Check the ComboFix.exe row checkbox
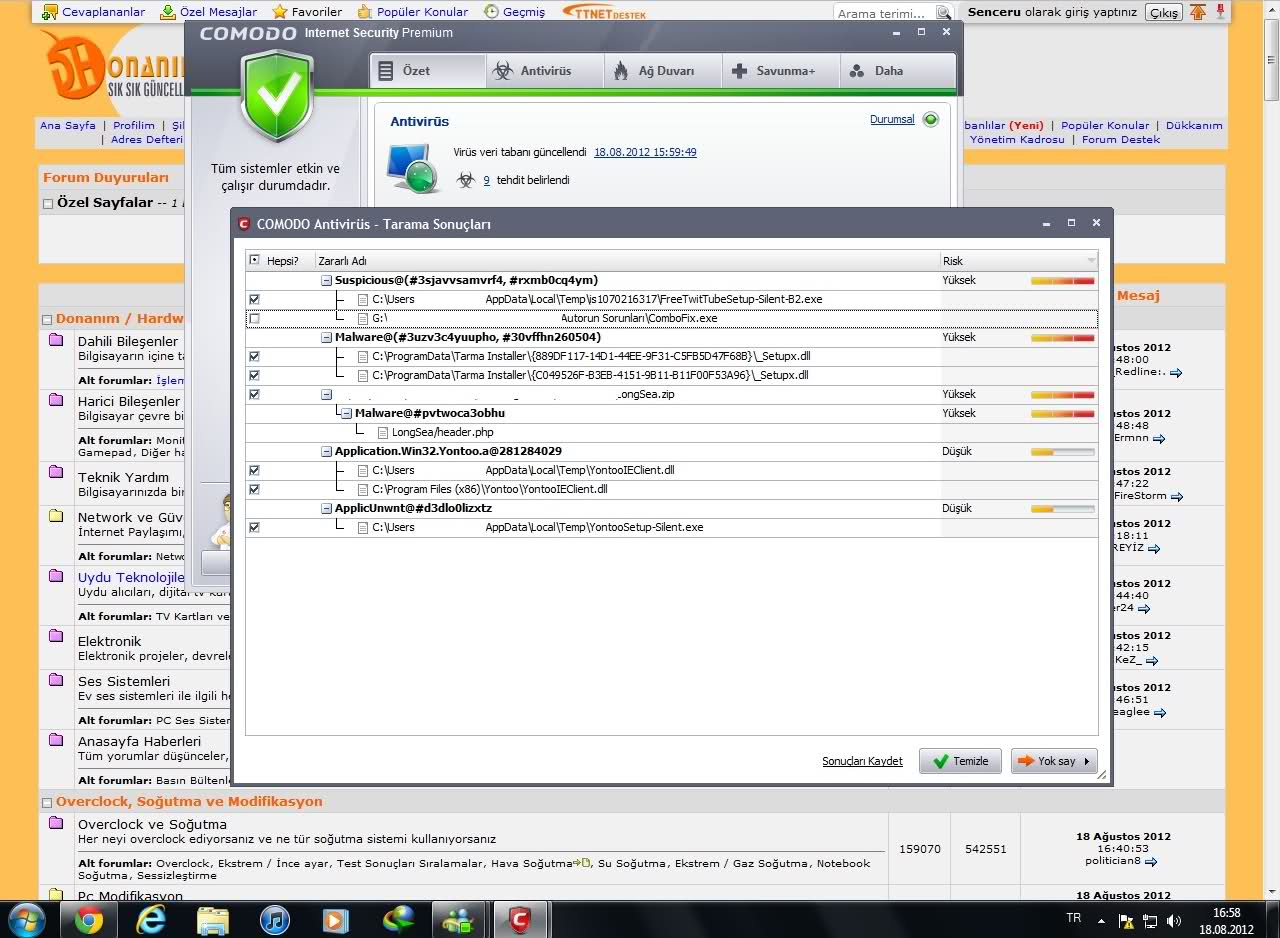Viewport: 1280px width, 938px height. pyautogui.click(x=254, y=318)
